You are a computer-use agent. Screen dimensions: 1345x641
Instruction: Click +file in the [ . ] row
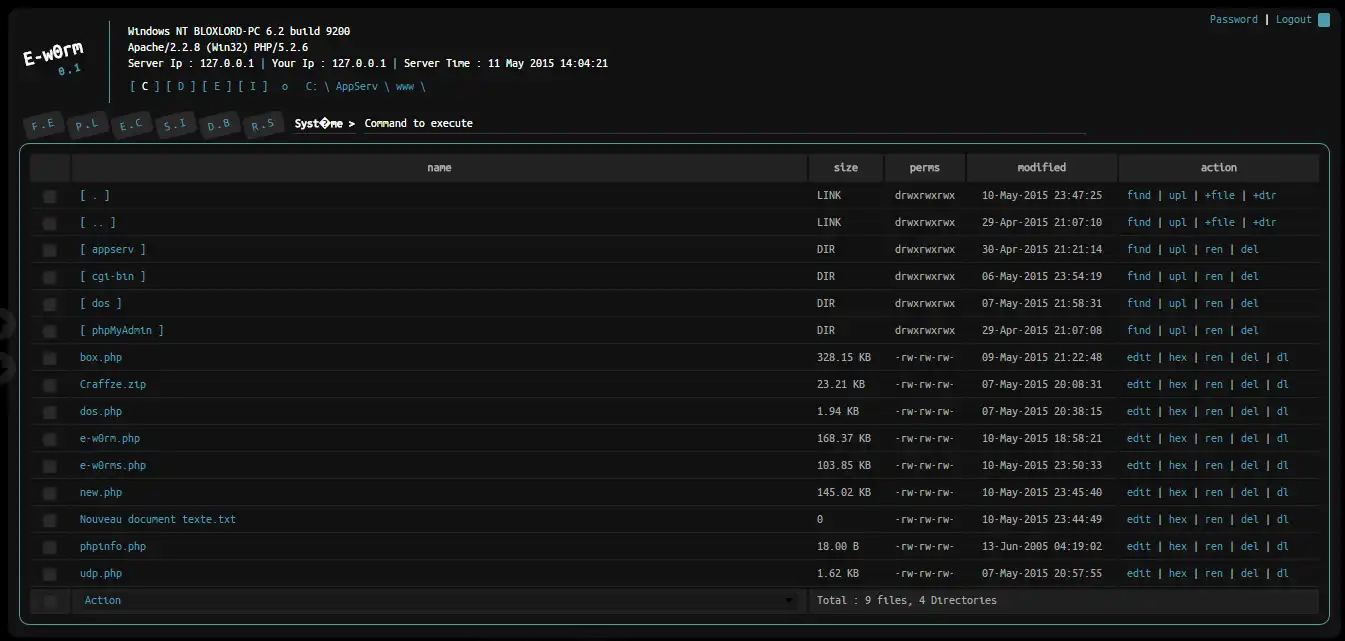tap(1220, 195)
